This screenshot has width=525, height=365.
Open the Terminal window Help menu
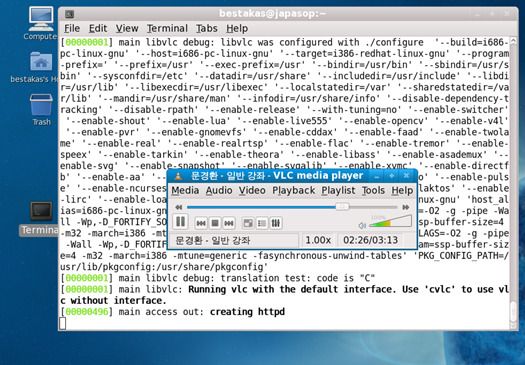tap(237, 28)
